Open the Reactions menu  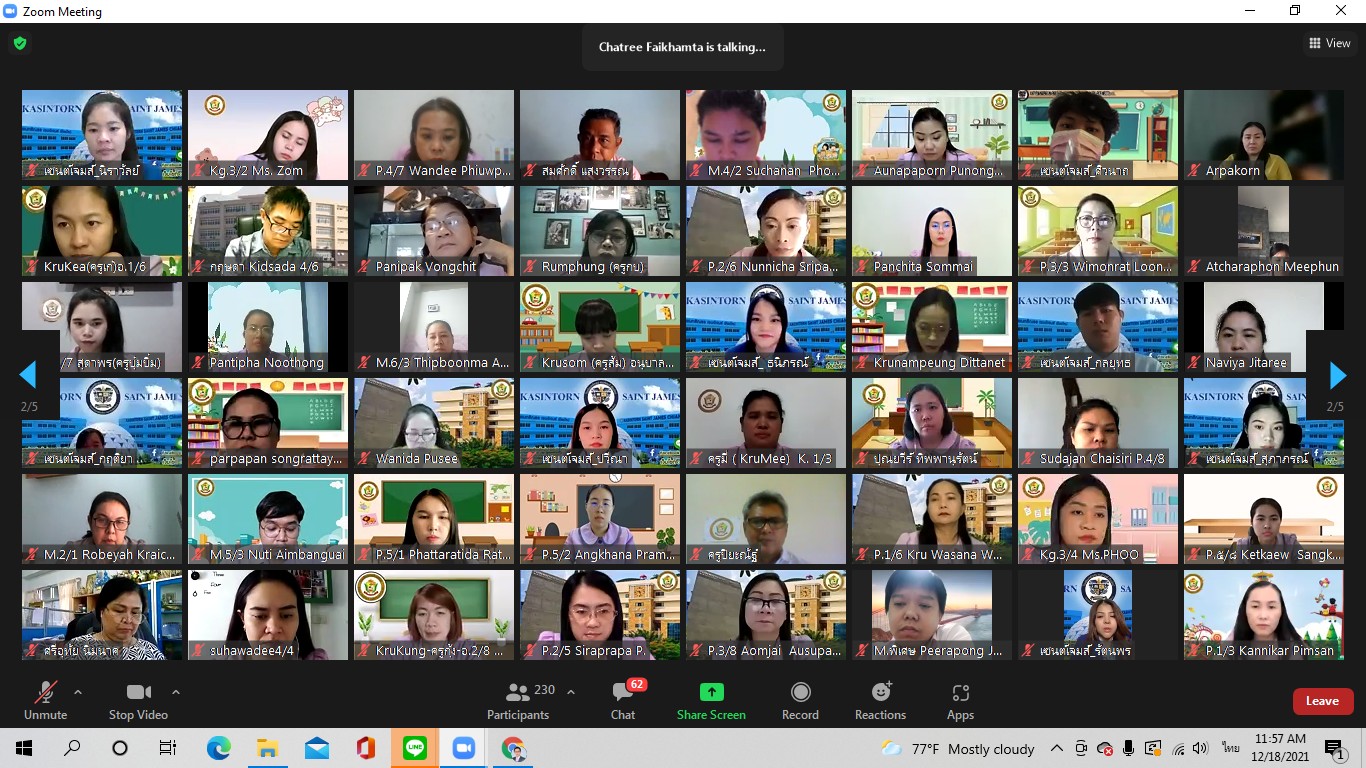tap(880, 700)
